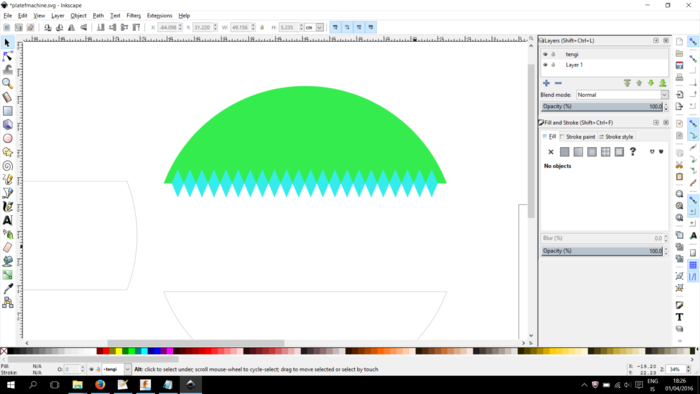This screenshot has width=700, height=394.
Task: Click Layers panel Opacity slider
Action: [602, 107]
